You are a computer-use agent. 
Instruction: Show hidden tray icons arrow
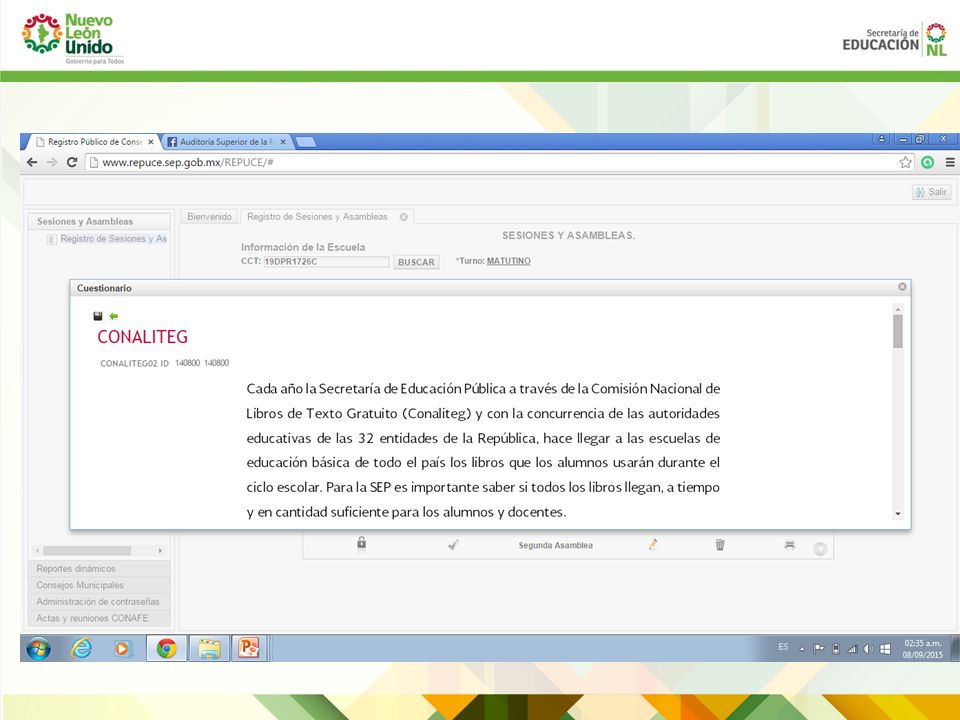coord(802,650)
